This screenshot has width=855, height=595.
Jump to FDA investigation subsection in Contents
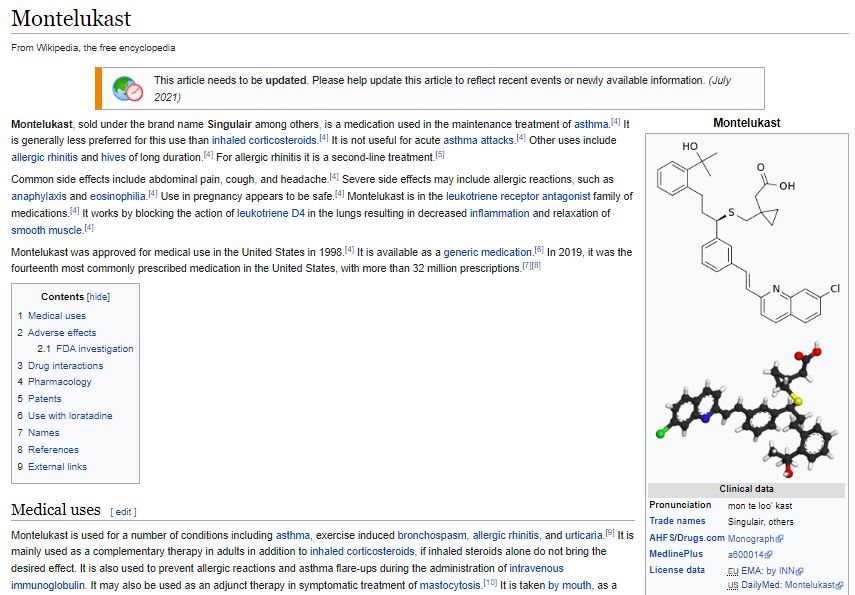(94, 348)
